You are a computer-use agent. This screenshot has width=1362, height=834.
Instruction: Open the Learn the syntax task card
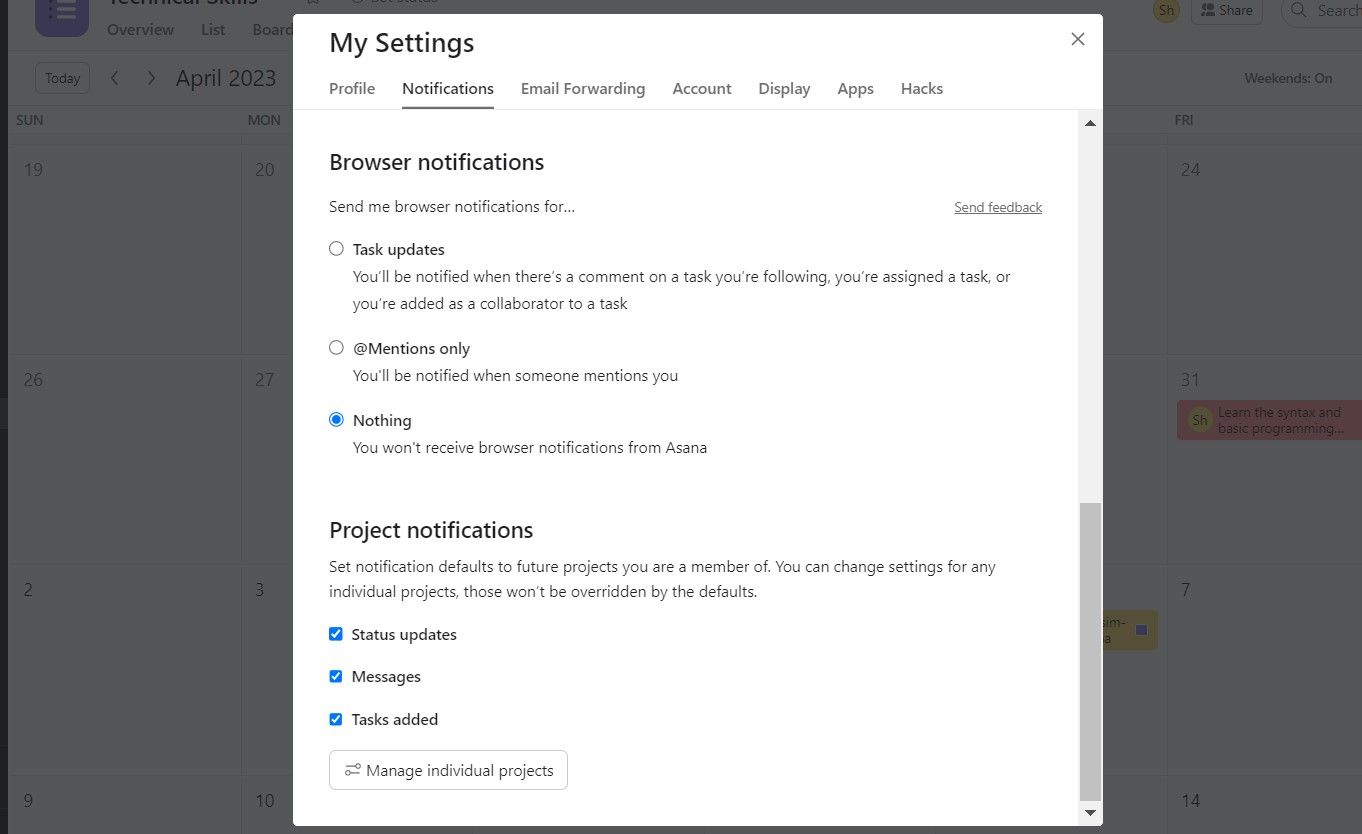pyautogui.click(x=1270, y=420)
